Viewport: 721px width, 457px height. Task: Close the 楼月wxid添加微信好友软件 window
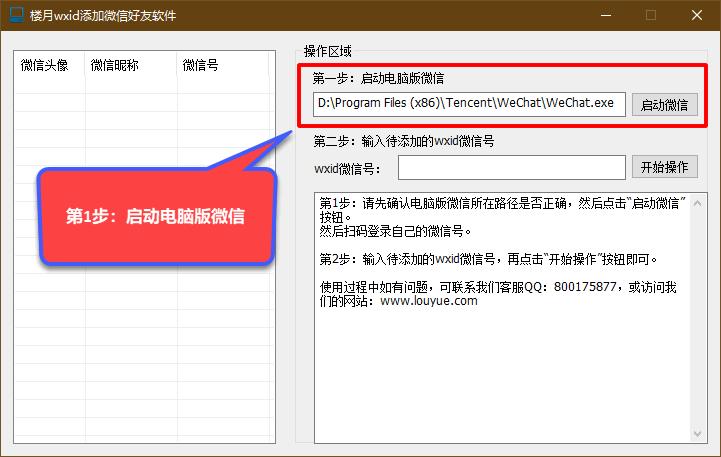697,15
